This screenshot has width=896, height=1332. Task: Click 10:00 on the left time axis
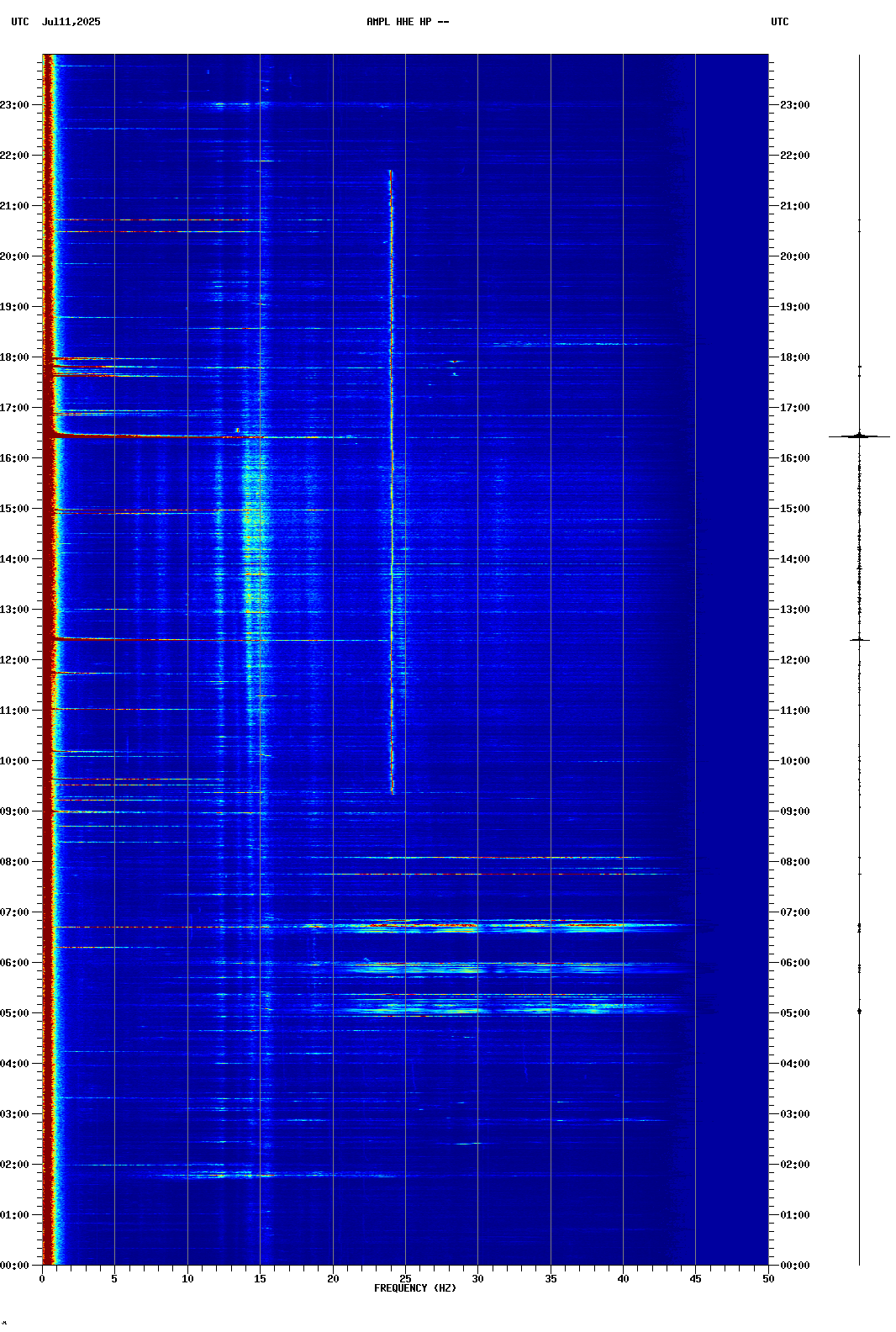pos(14,761)
